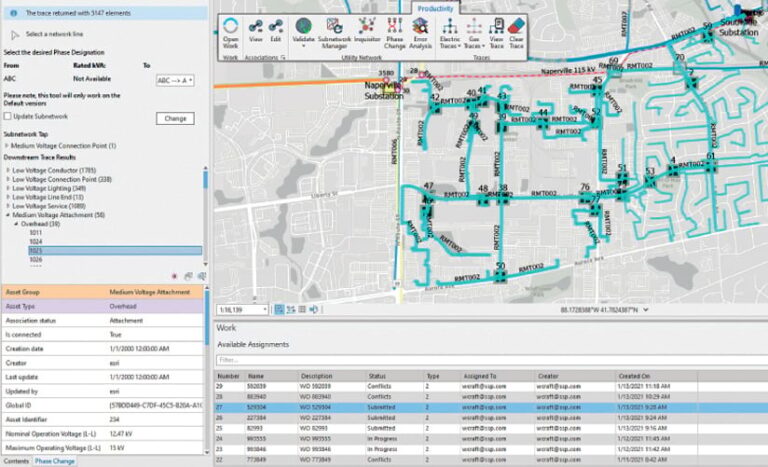Select overhead item 1024 in trace results
The height and width of the screenshot is (467, 768).
[x=35, y=242]
